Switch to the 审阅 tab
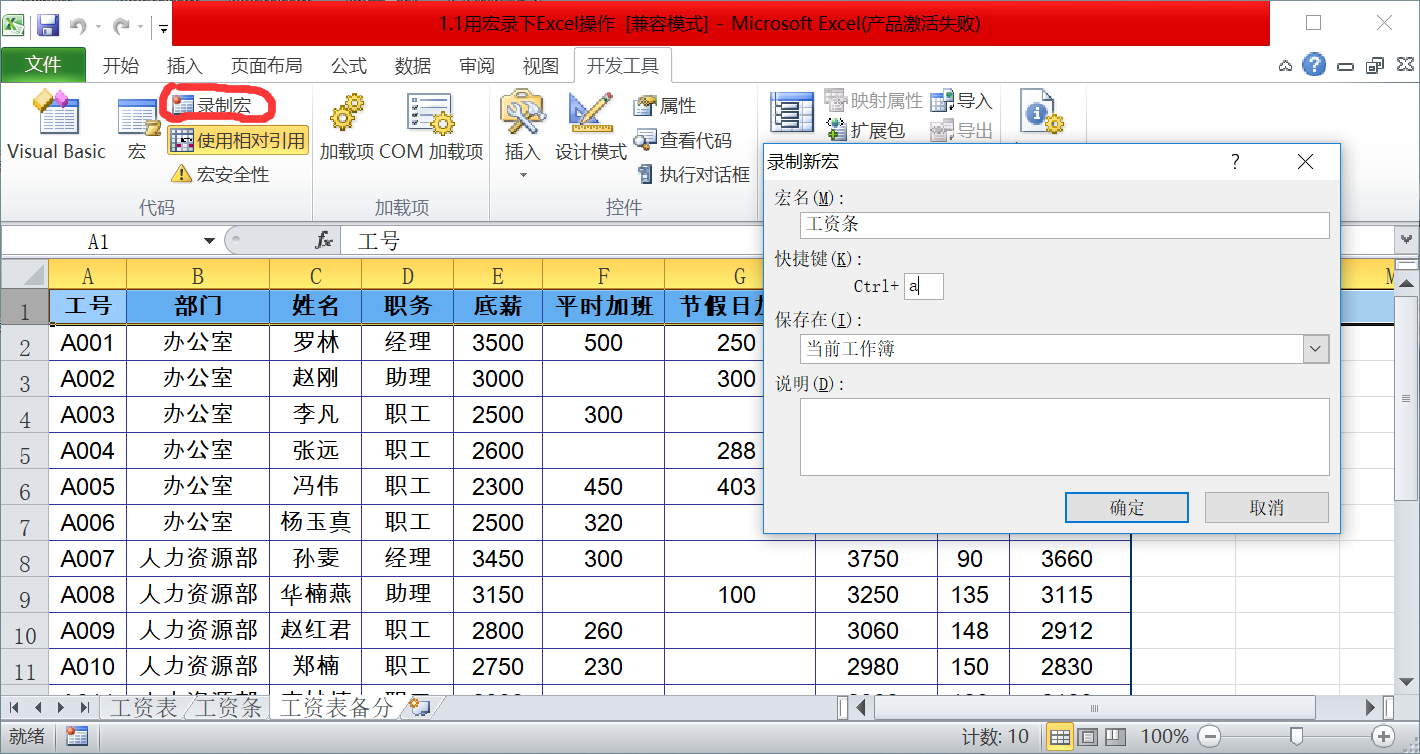 click(477, 66)
